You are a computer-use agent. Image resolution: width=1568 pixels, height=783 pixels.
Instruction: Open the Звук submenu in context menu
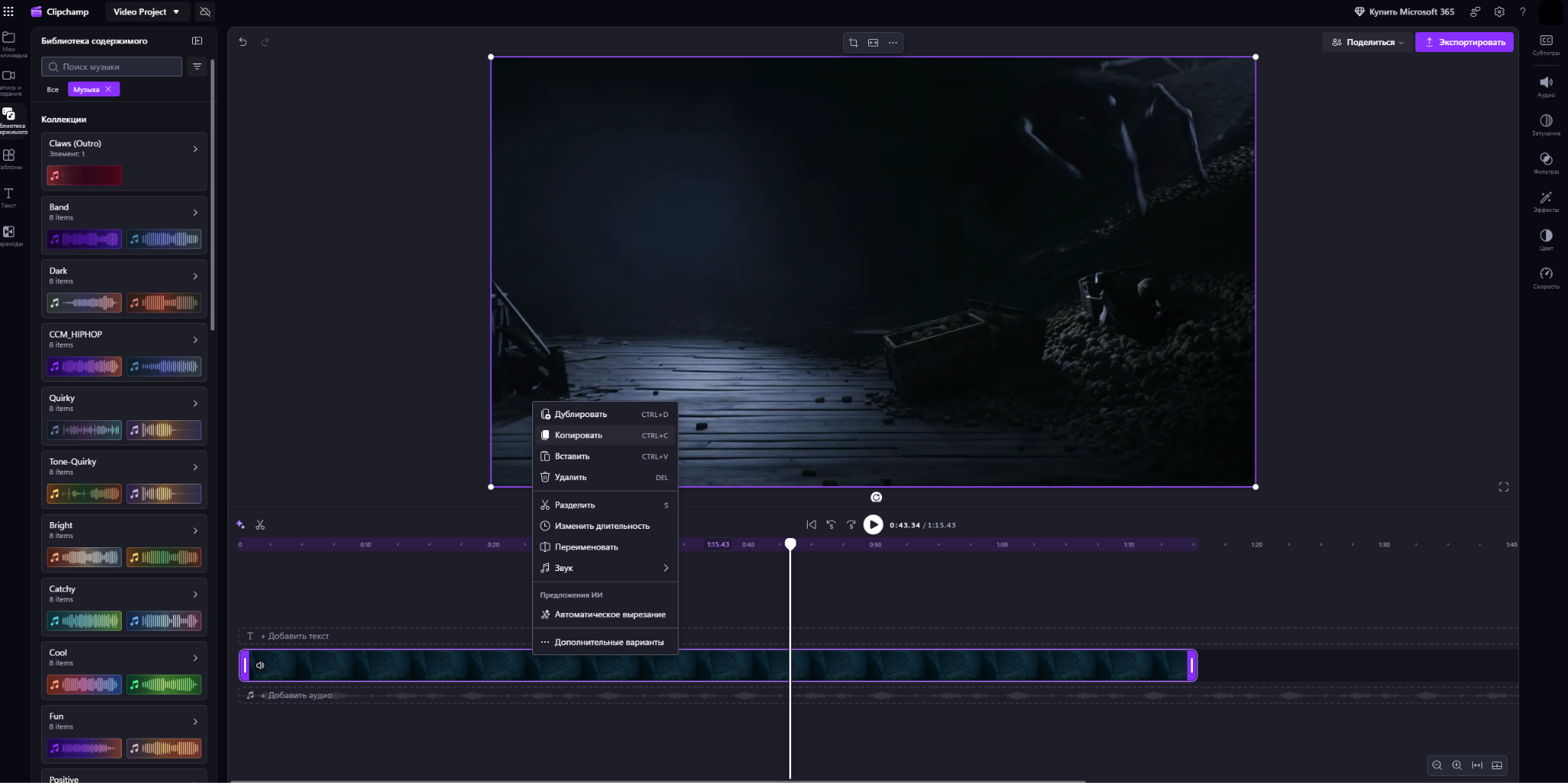[605, 568]
